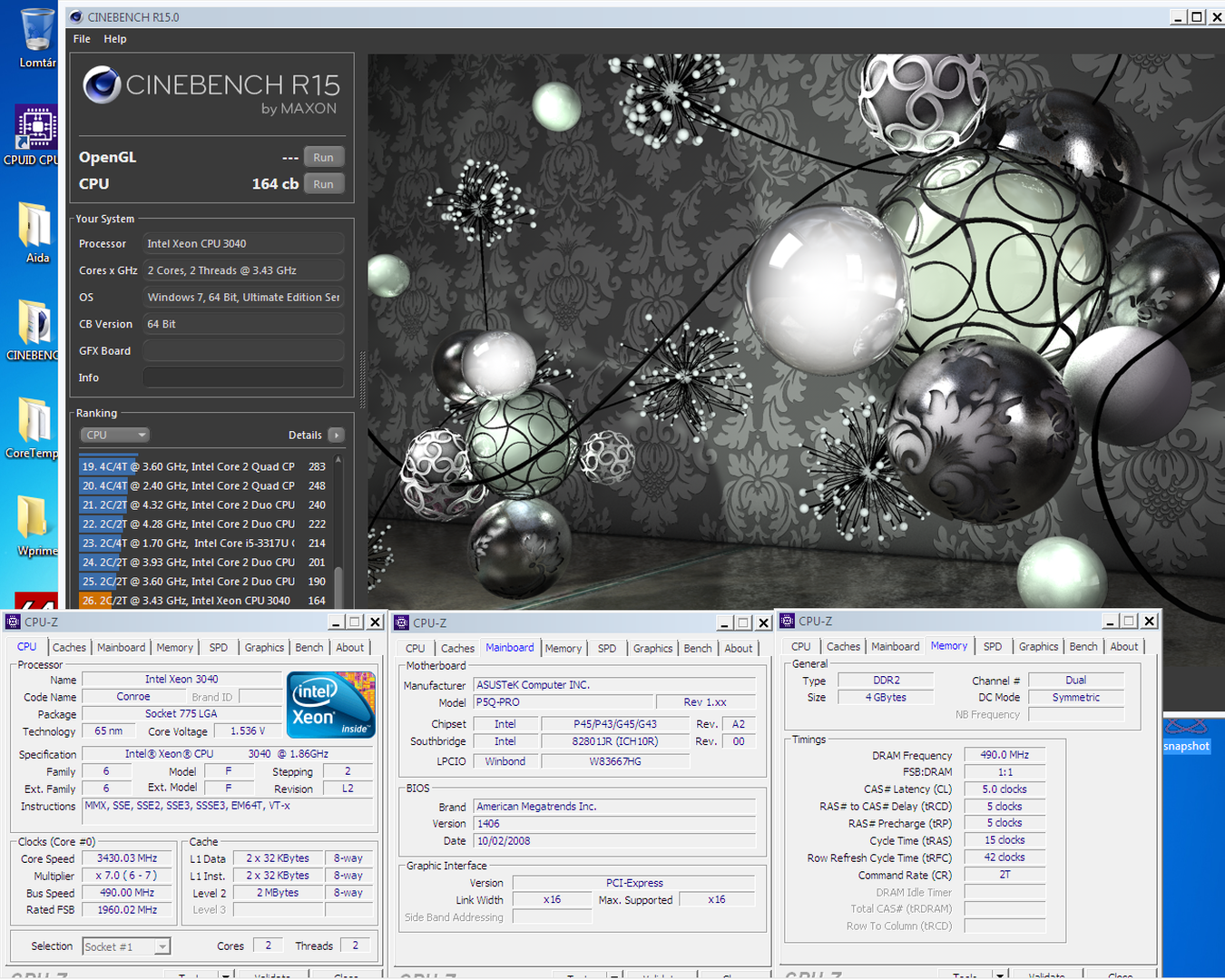Select ranking entry 20 Core 2 Quad 2.40 GHz
The height and width of the screenshot is (980, 1225).
coord(204,485)
